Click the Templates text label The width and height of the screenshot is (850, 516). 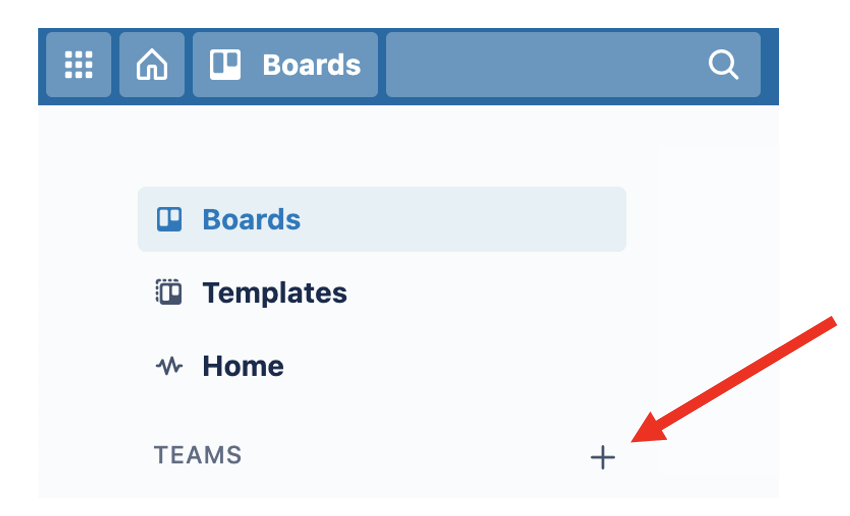pyautogui.click(x=275, y=293)
